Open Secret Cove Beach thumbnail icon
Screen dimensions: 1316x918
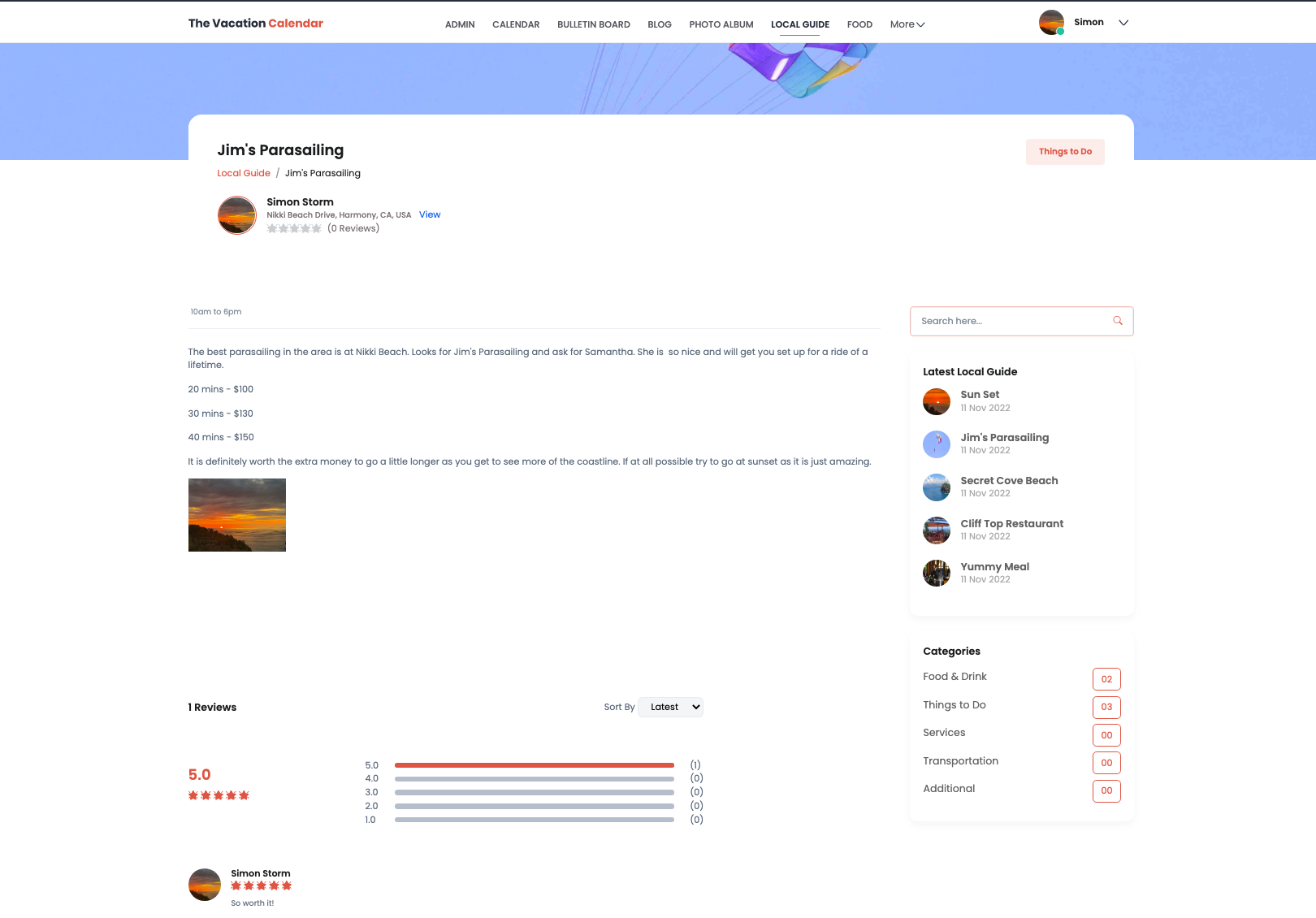tap(937, 487)
